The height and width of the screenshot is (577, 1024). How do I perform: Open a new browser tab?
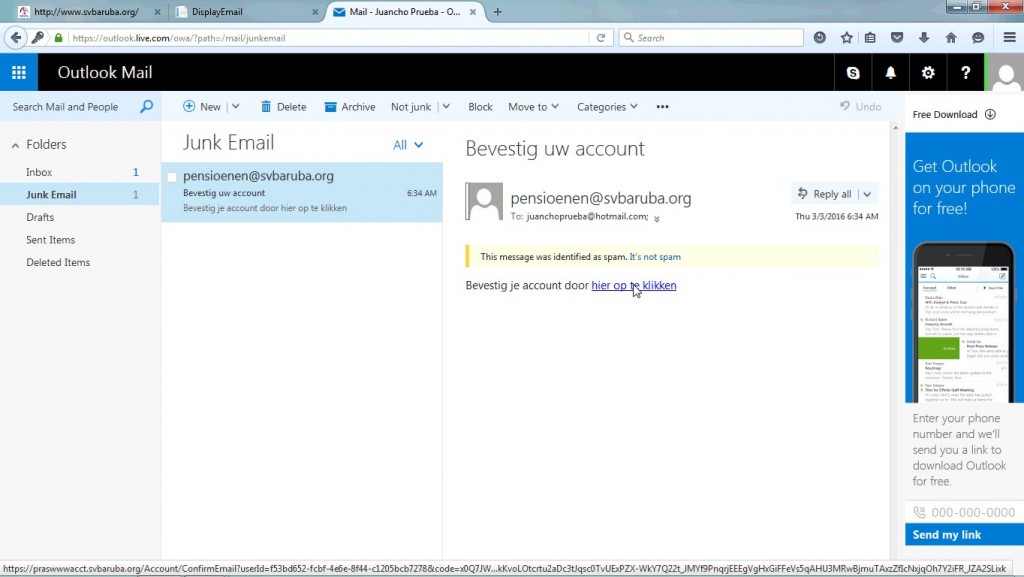(498, 12)
